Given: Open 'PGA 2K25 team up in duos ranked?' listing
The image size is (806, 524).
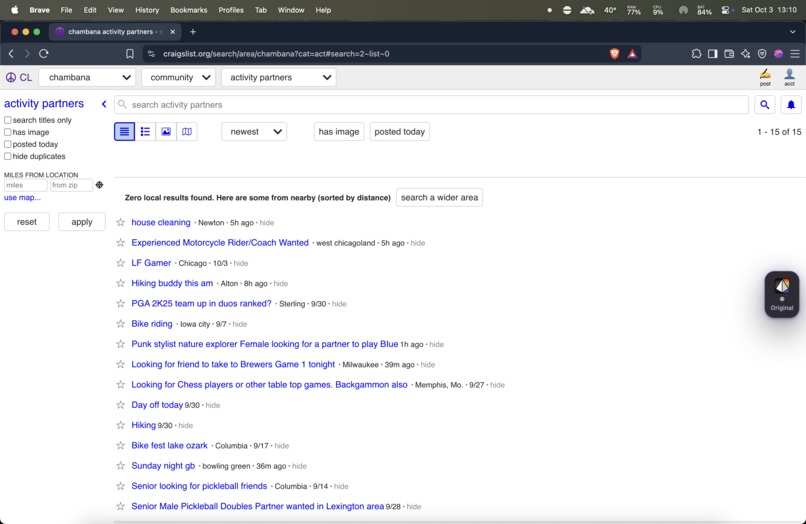Looking at the screenshot, I should tap(202, 303).
